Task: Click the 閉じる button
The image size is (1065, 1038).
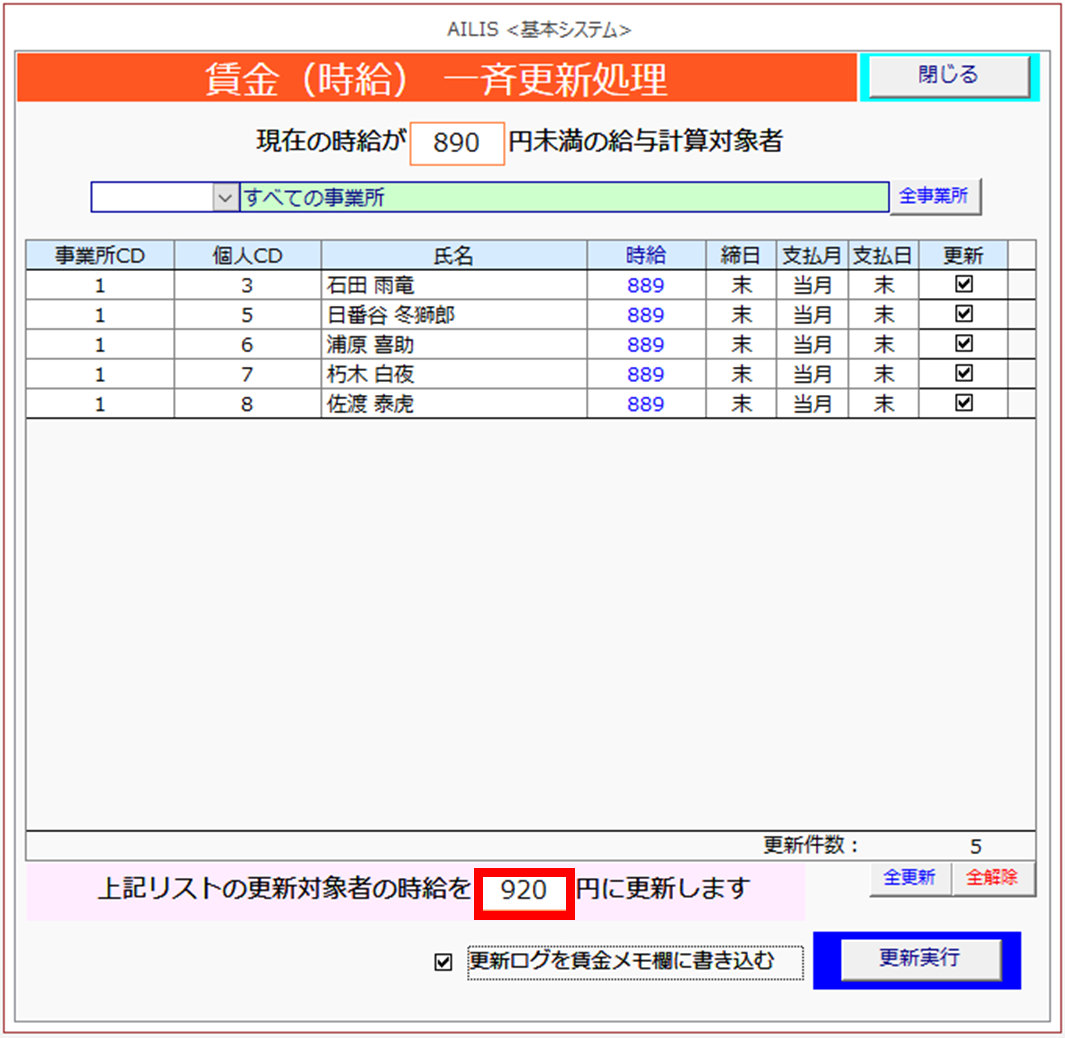Action: 947,76
